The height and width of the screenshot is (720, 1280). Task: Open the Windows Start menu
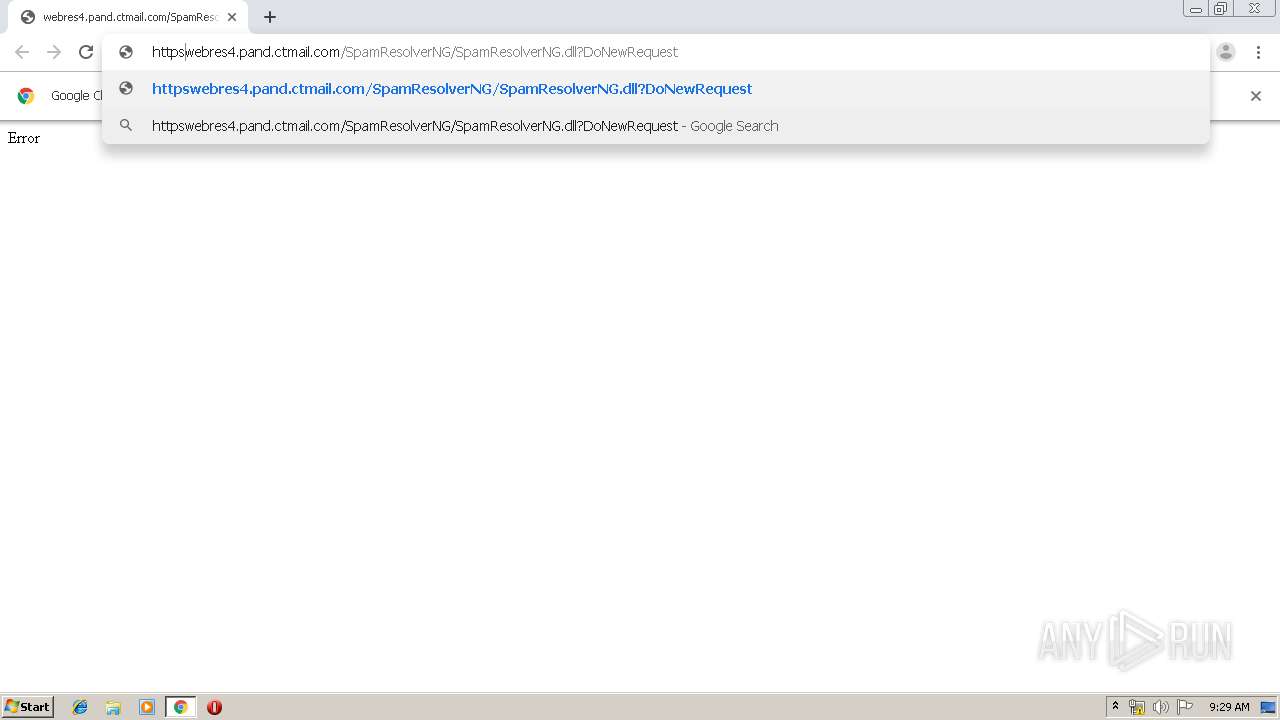(x=27, y=707)
